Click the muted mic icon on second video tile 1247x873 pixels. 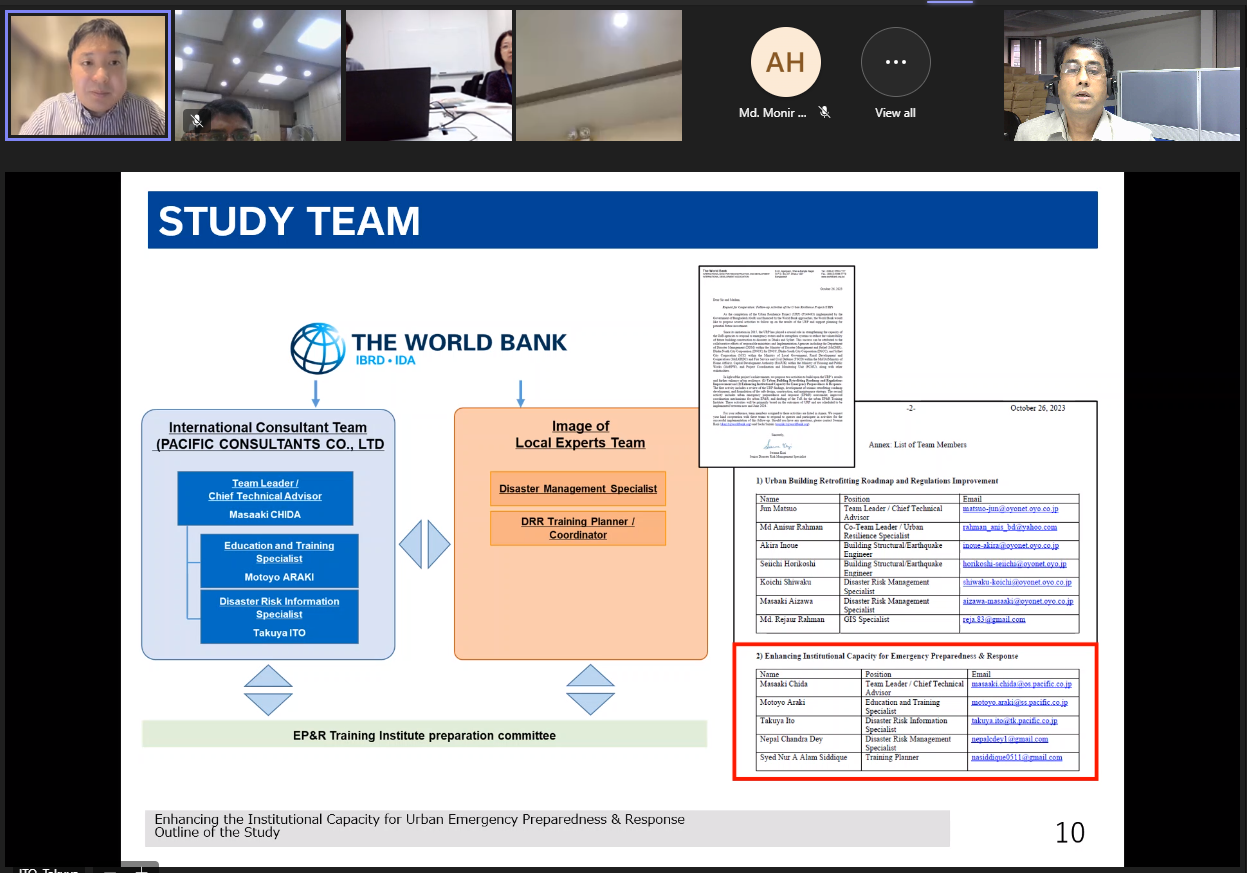[x=197, y=121]
